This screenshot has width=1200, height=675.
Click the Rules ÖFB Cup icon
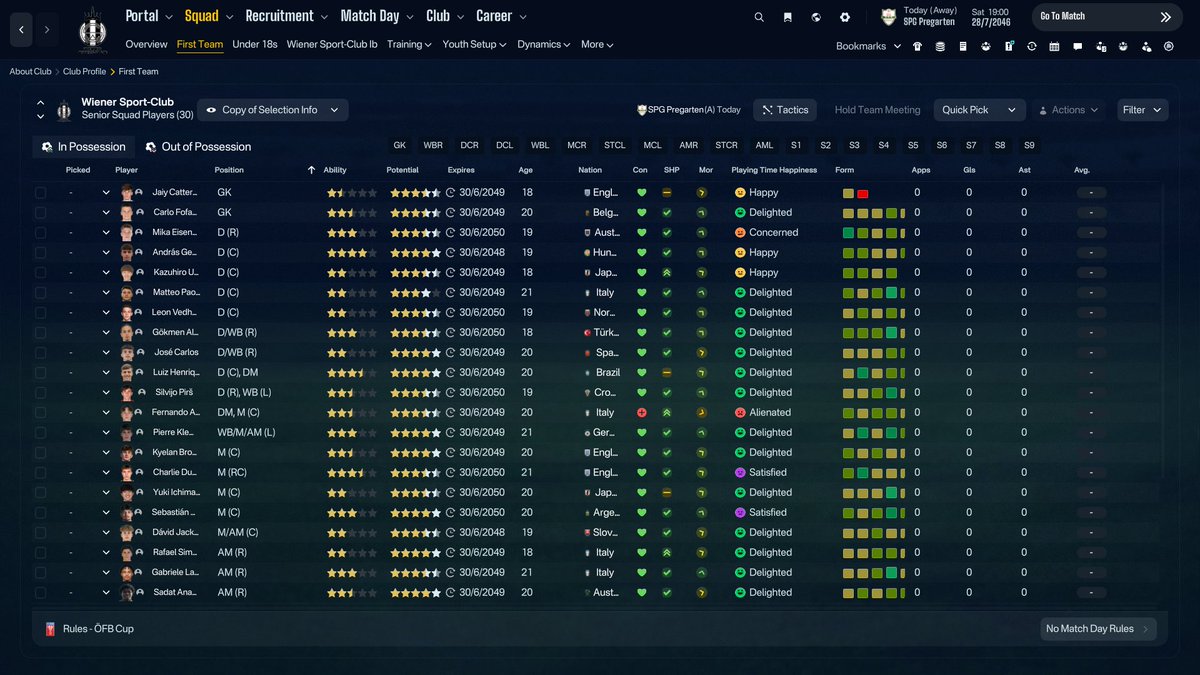(50, 629)
